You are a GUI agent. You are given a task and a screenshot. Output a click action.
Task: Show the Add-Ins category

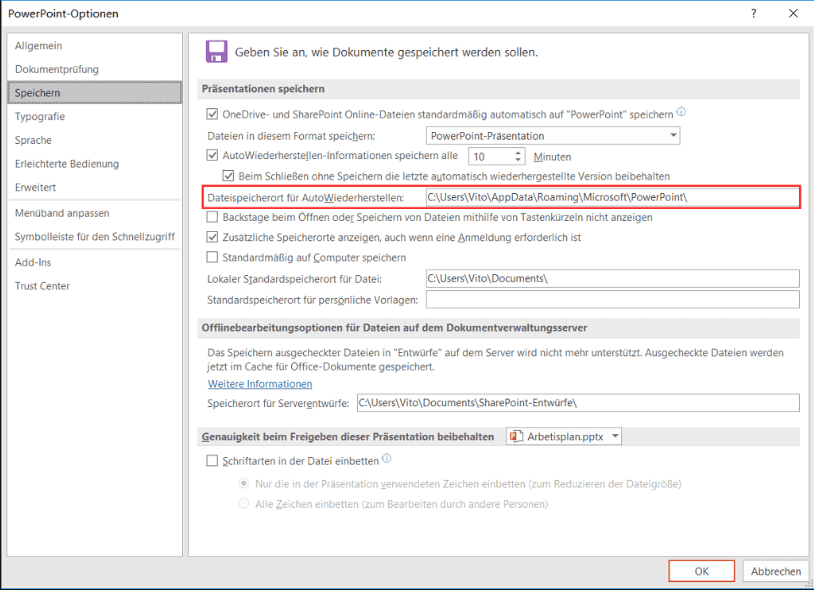coord(94,262)
